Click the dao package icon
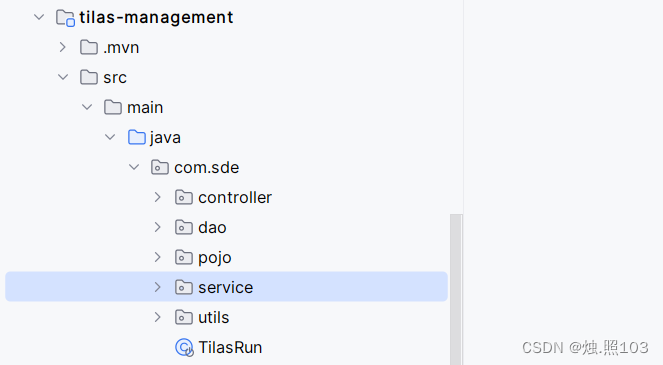This screenshot has width=663, height=365. coord(184,228)
